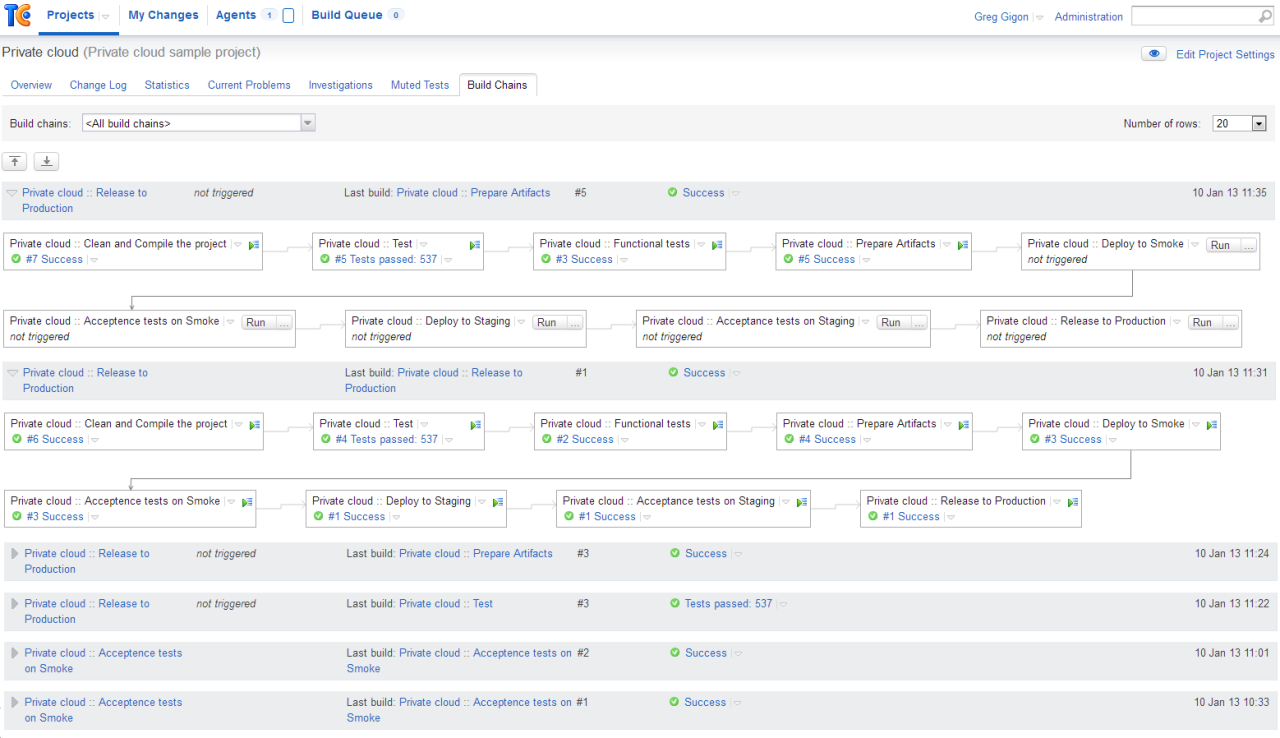Open the Build Queue menu item
Image resolution: width=1280 pixels, height=738 pixels.
coord(345,15)
